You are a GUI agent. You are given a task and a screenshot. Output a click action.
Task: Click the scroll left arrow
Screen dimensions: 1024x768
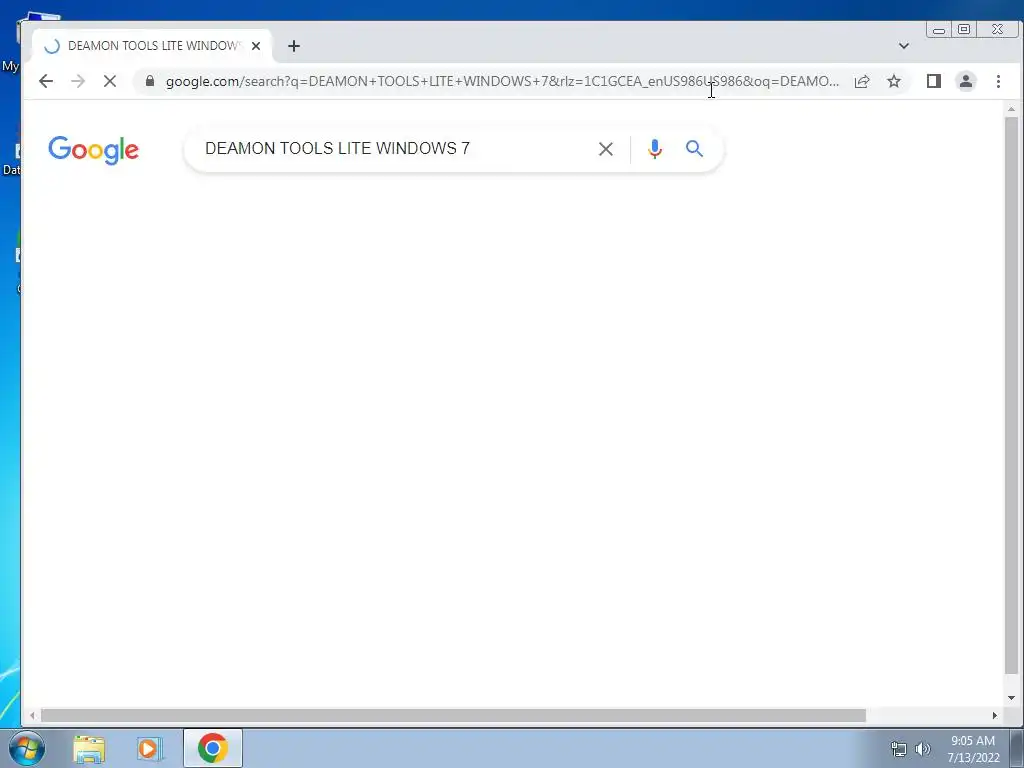point(32,716)
